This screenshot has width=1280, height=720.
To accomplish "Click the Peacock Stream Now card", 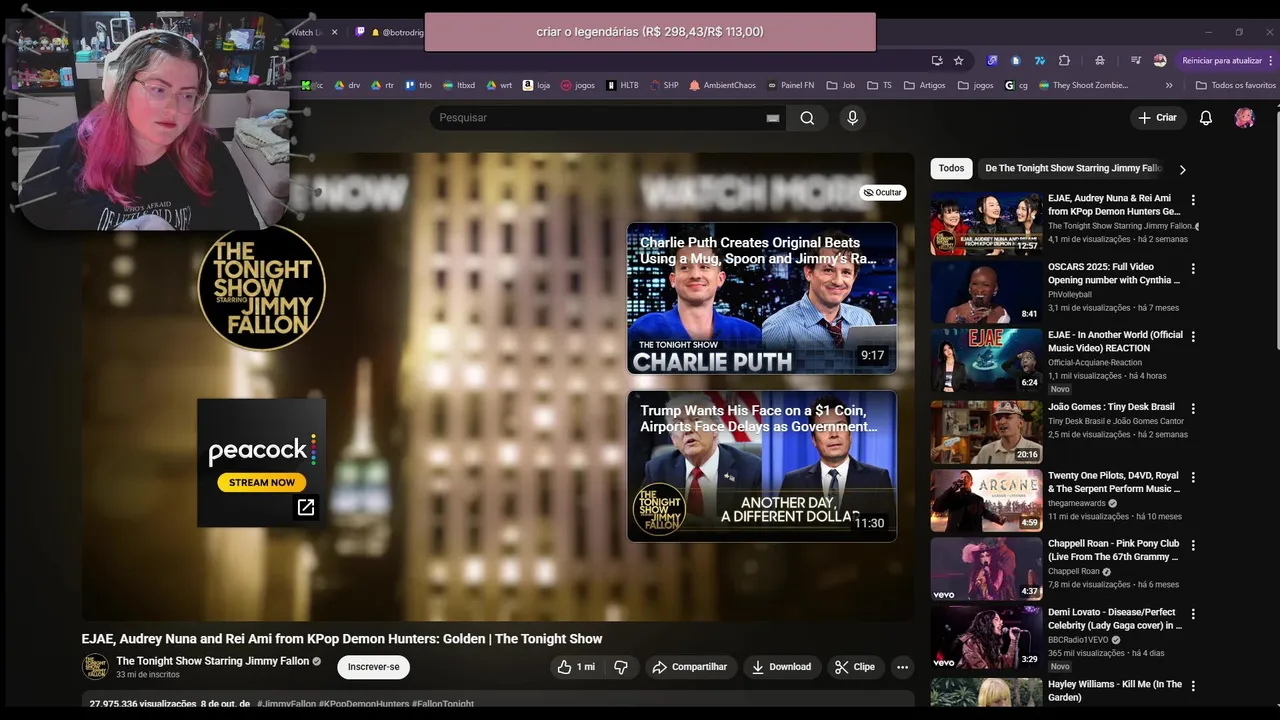I will (x=261, y=463).
